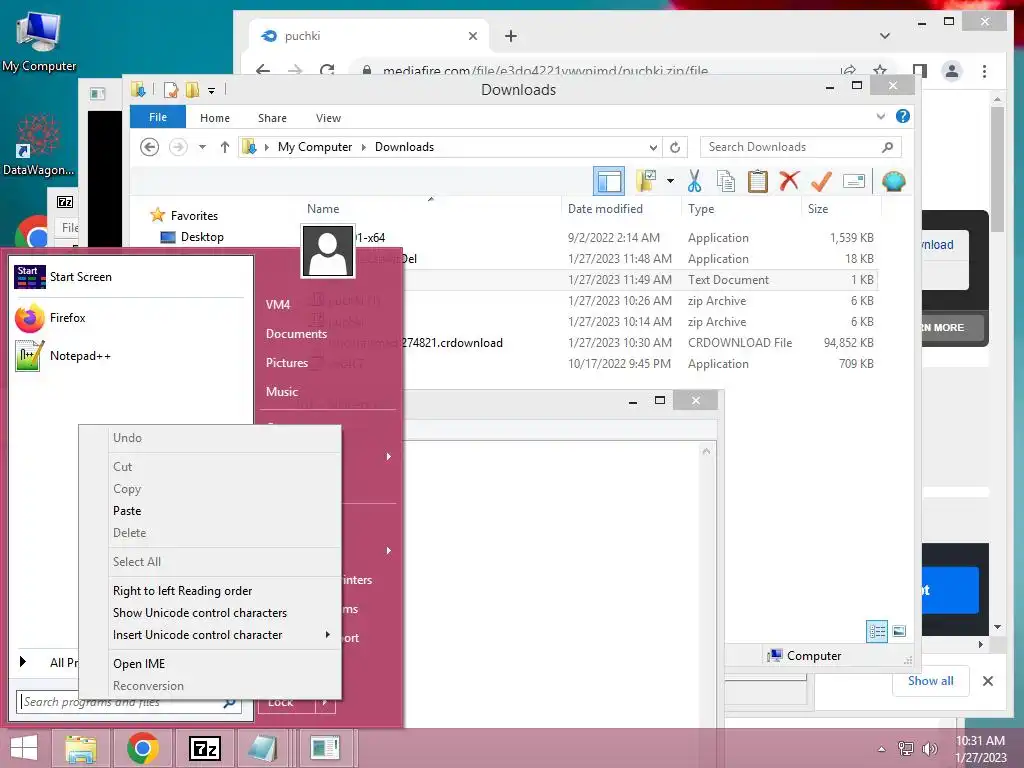Click Show all downloads in Chrome
The height and width of the screenshot is (768, 1024).
(x=931, y=680)
